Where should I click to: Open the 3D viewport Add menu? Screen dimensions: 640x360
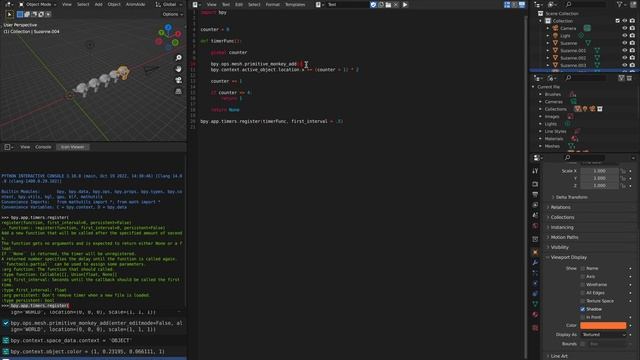(x=99, y=4)
